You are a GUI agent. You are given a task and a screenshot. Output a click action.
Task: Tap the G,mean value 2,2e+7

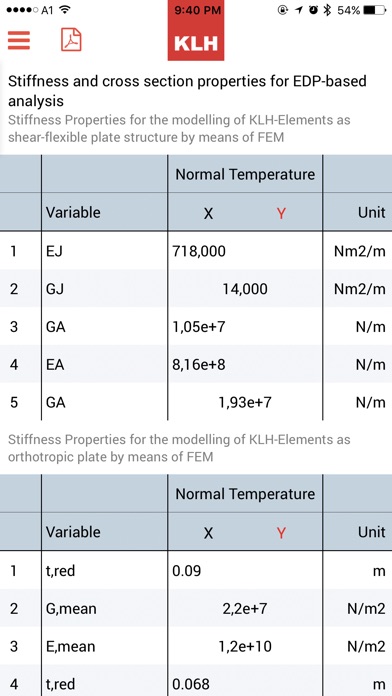click(x=245, y=608)
